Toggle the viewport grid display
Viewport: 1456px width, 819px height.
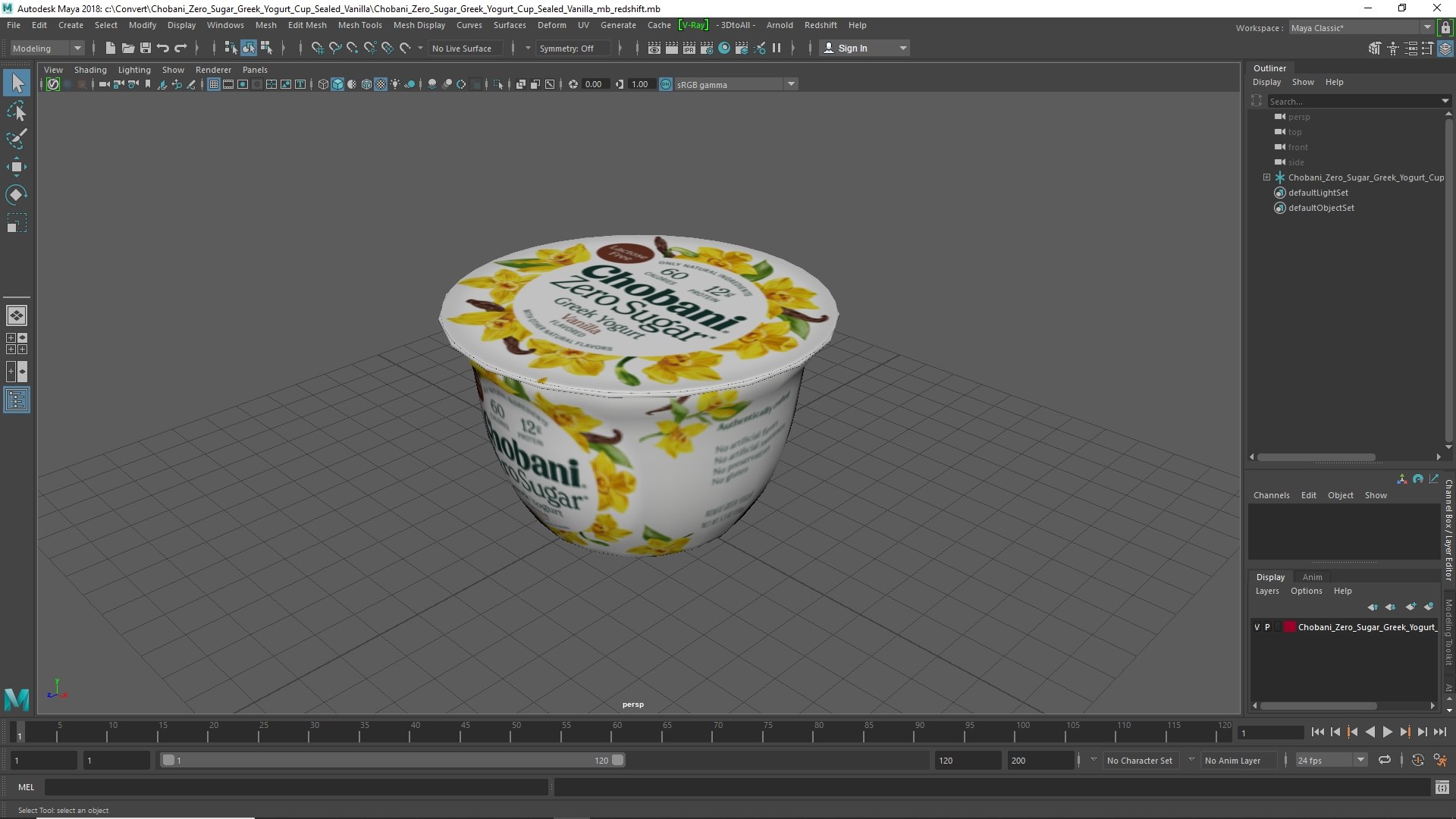click(x=214, y=84)
